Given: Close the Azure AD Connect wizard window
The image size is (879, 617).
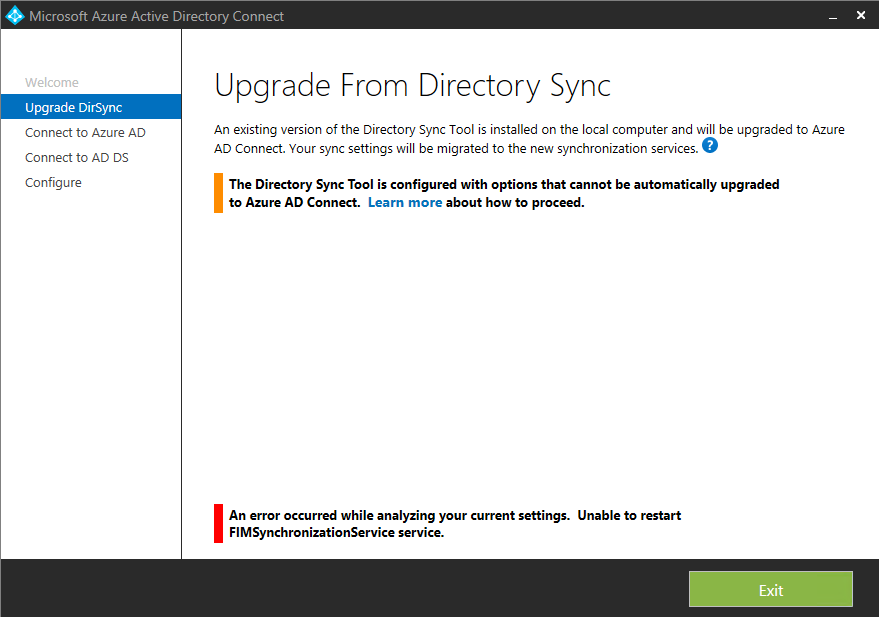Looking at the screenshot, I should click(x=861, y=16).
